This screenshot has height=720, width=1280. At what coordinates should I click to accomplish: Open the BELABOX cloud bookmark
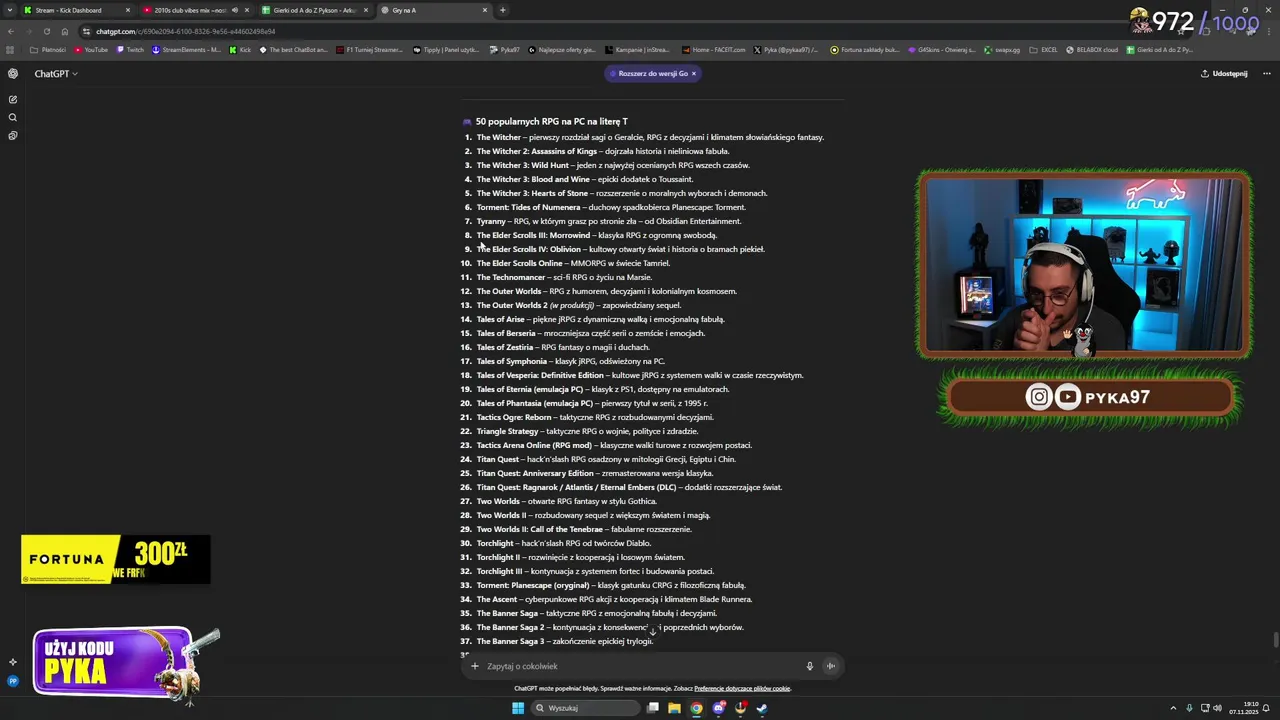point(1092,49)
